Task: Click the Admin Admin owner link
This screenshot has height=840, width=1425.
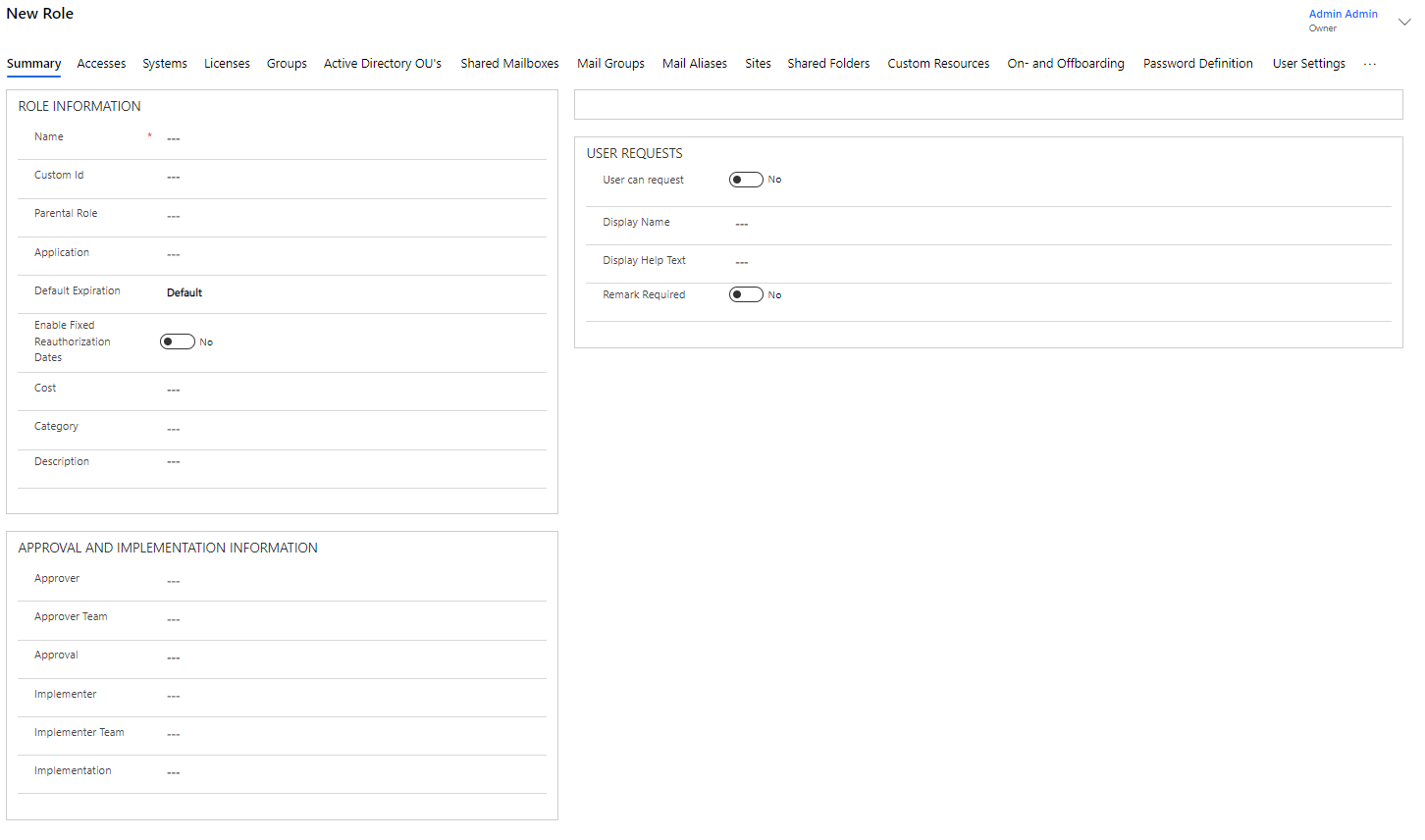Action: [1343, 14]
